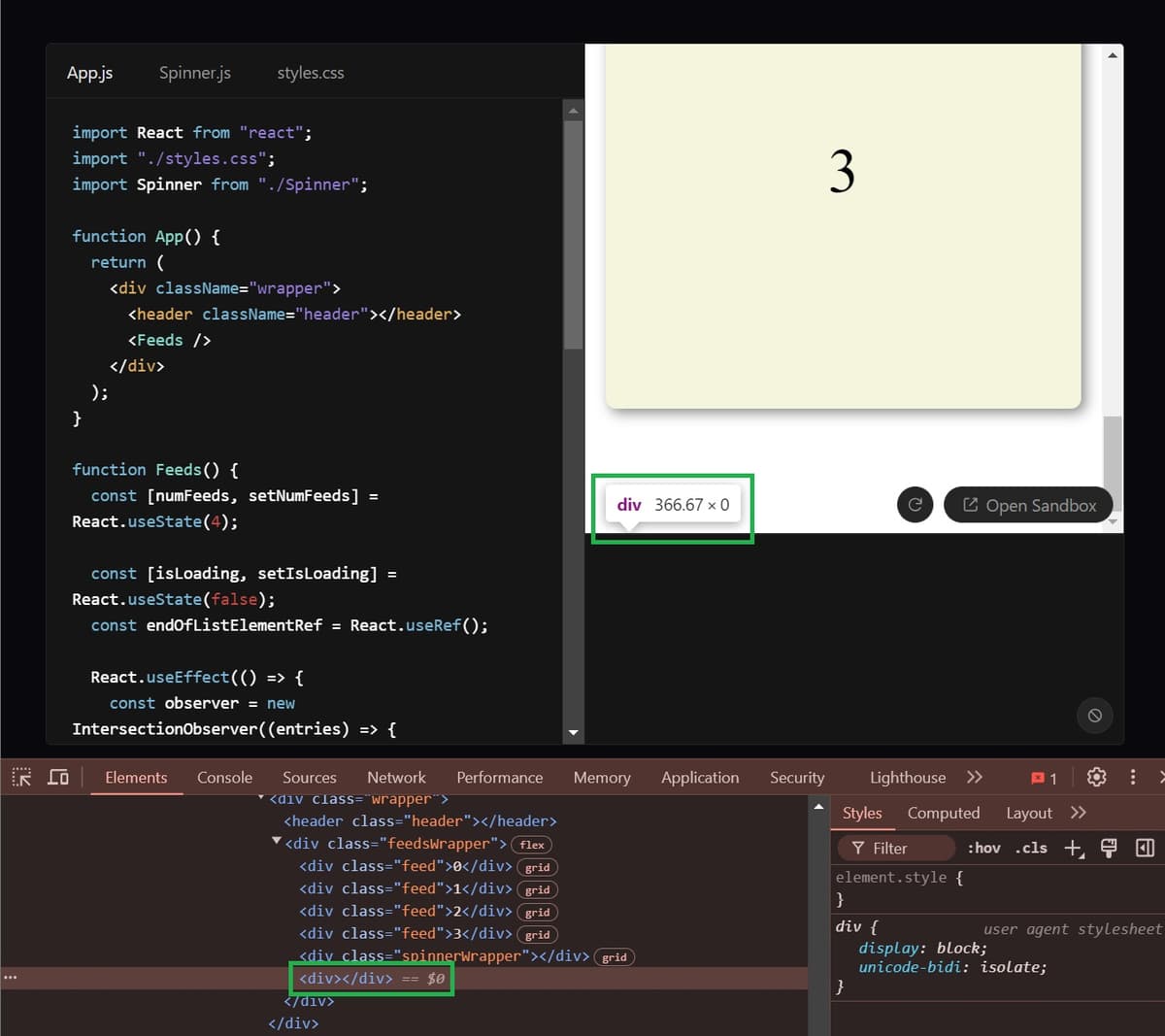Collapse the feedsWrapper tree node

coord(275,843)
